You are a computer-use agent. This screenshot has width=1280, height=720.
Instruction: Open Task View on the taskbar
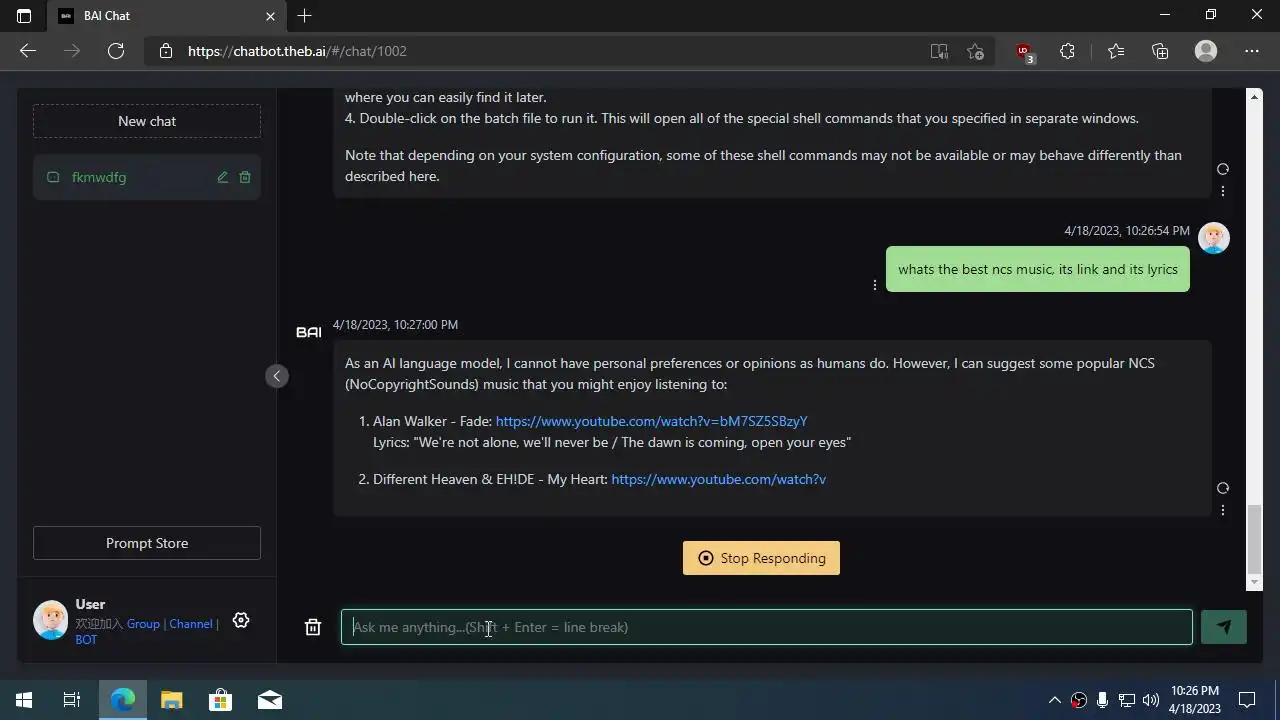pyautogui.click(x=72, y=700)
